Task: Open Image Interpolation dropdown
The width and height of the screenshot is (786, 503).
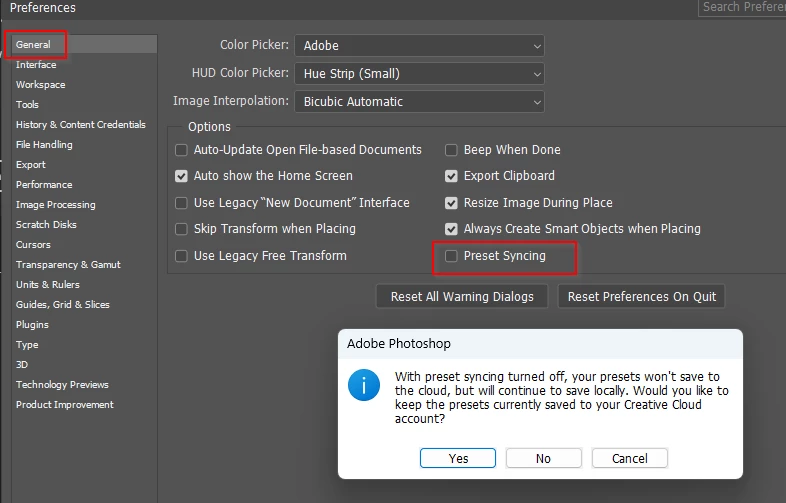Action: (419, 102)
